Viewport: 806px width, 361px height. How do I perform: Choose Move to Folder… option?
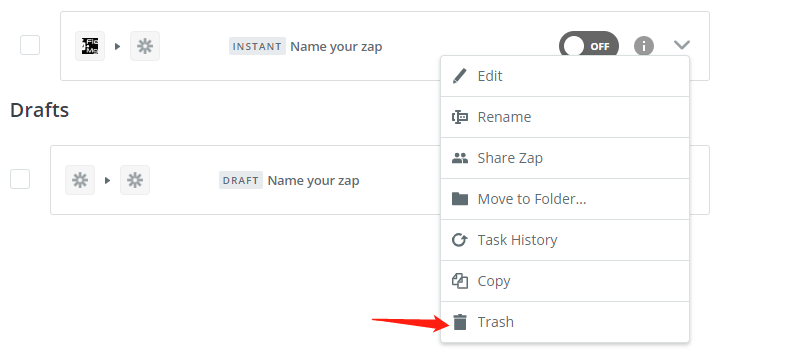(564, 199)
